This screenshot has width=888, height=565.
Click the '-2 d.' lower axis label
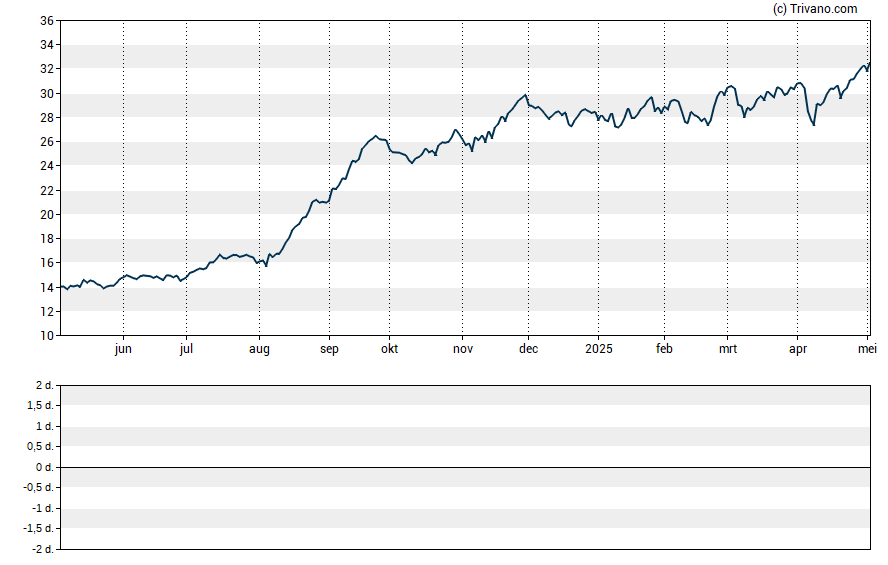42,549
